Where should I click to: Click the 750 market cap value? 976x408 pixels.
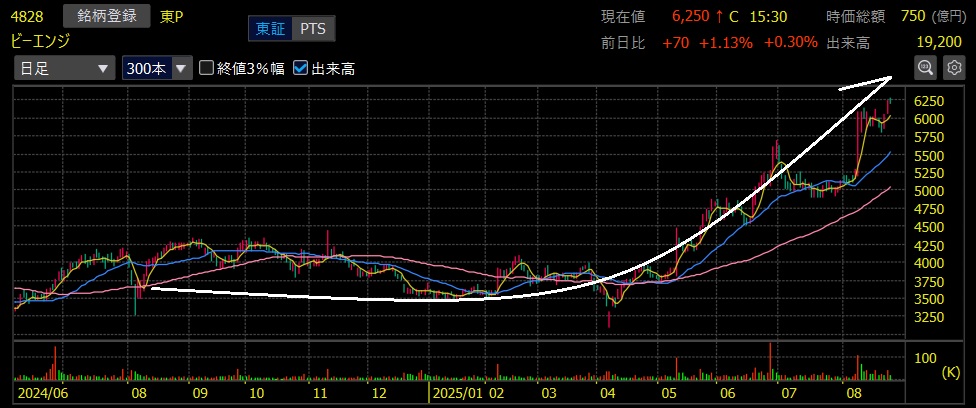[x=912, y=16]
